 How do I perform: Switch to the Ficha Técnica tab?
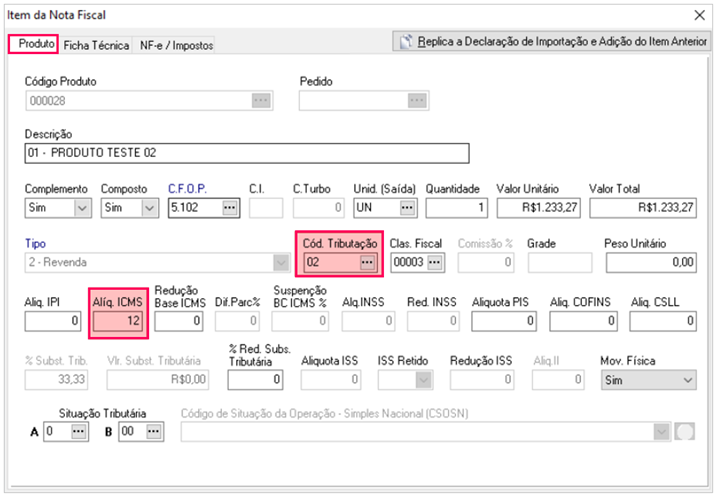click(97, 45)
